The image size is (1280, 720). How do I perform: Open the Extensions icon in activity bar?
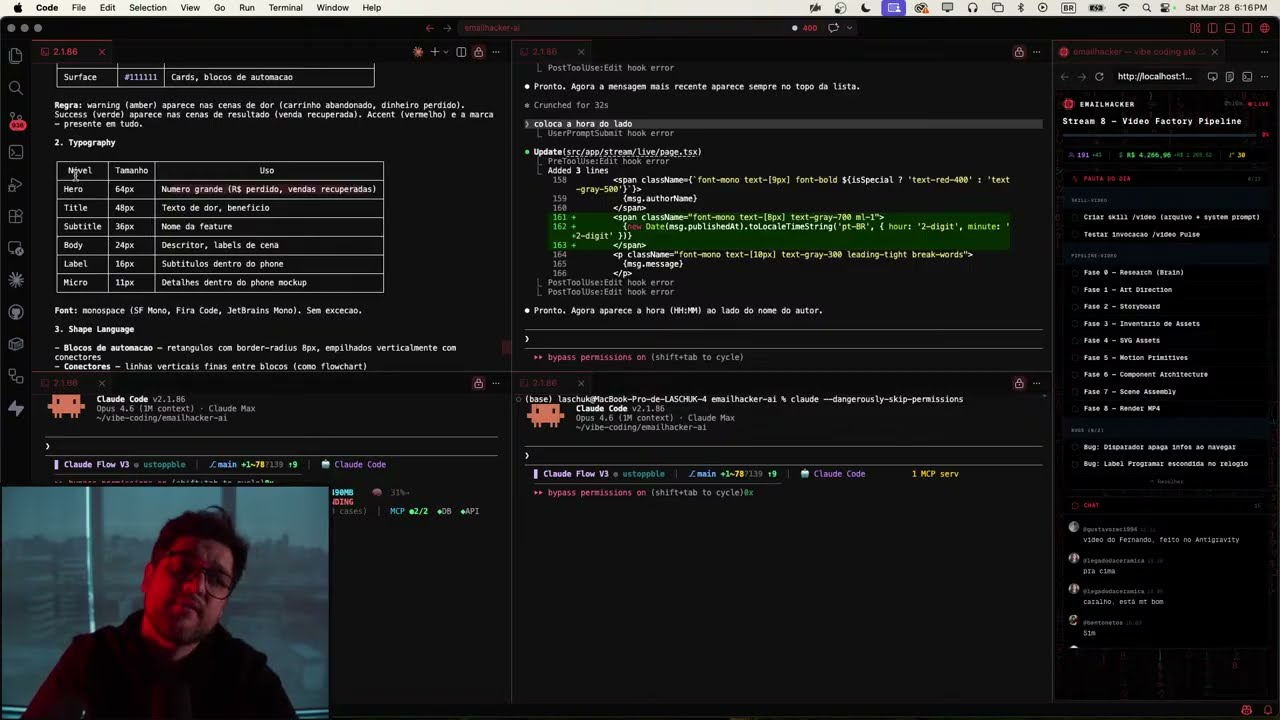pyautogui.click(x=15, y=216)
